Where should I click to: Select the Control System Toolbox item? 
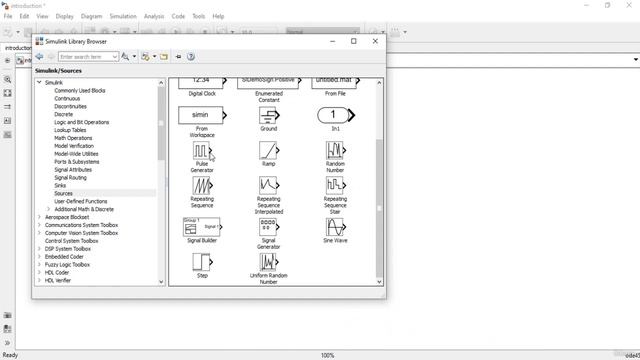click(x=71, y=241)
